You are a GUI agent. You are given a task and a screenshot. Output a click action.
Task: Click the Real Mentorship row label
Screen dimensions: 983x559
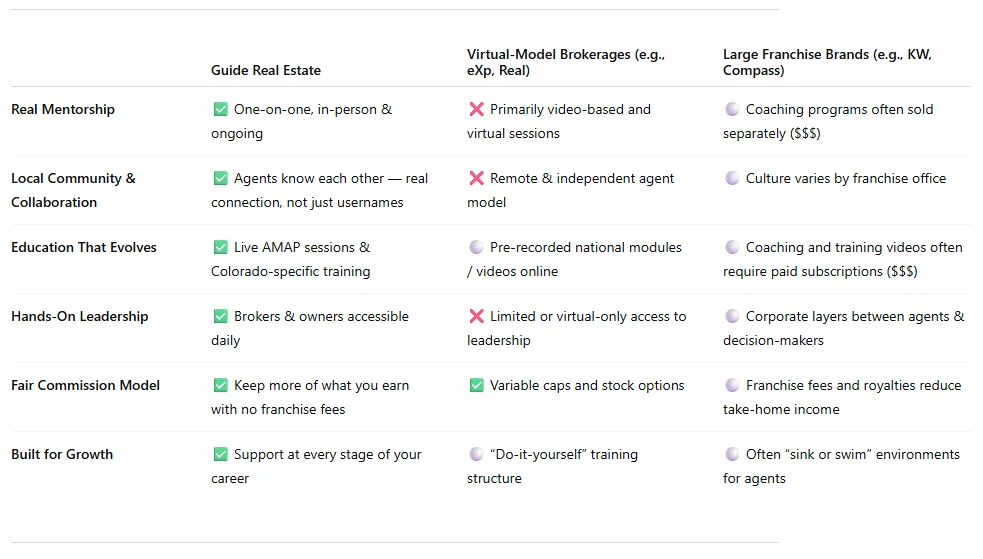tap(63, 109)
